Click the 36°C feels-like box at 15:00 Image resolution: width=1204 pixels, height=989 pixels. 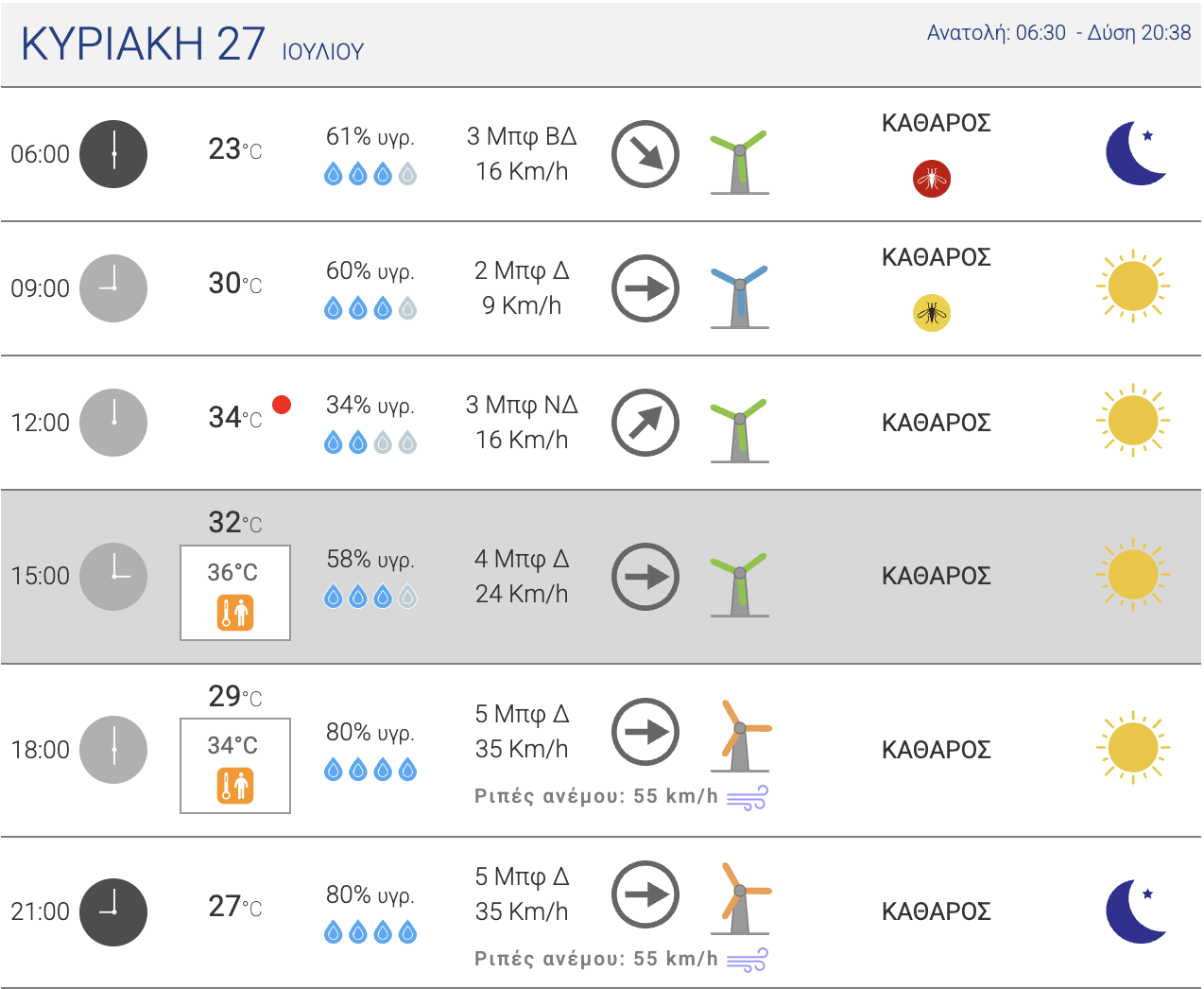235,593
